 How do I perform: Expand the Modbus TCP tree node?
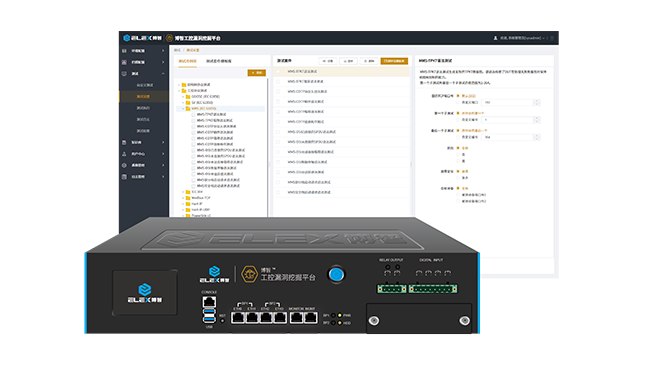(x=183, y=198)
